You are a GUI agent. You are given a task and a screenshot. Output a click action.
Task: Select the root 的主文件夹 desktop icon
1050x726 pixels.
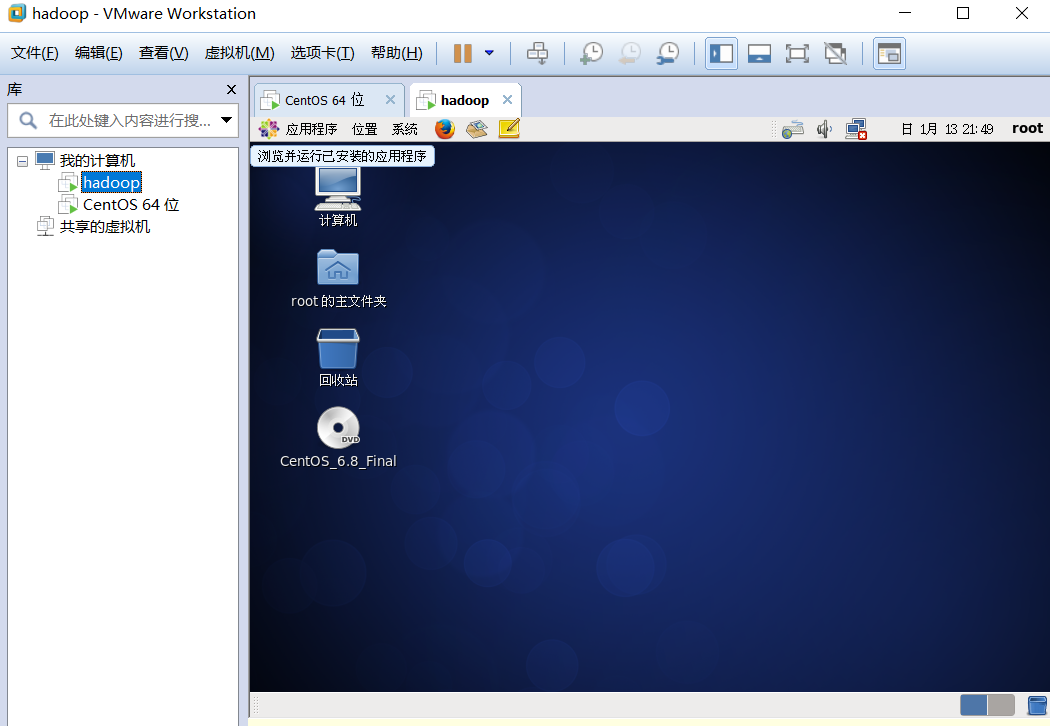338,279
